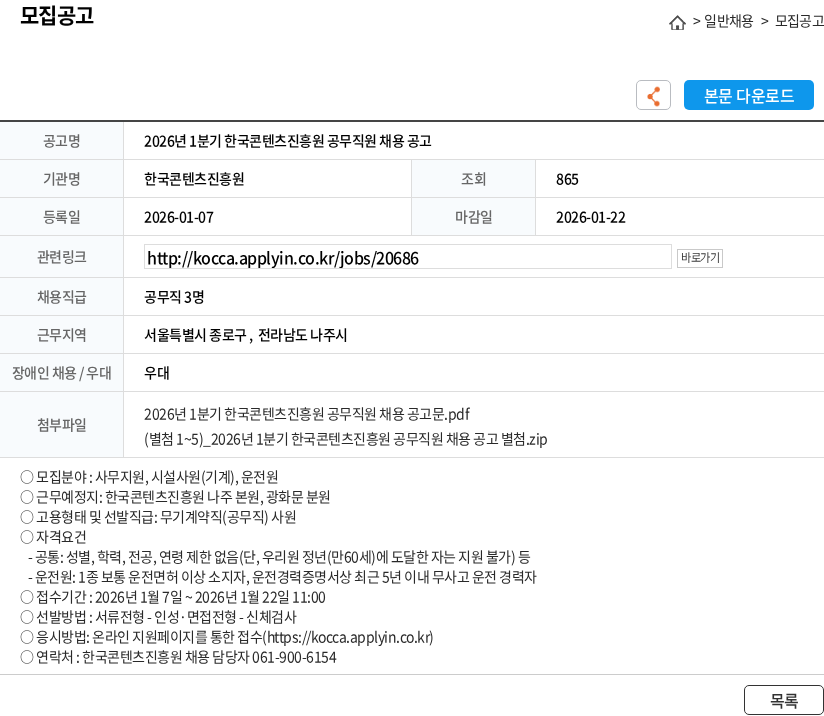Click the announcement title 2026년 1분기 공무직원 채용 공고
Viewport: 824px width, 716px height.
[x=287, y=141]
